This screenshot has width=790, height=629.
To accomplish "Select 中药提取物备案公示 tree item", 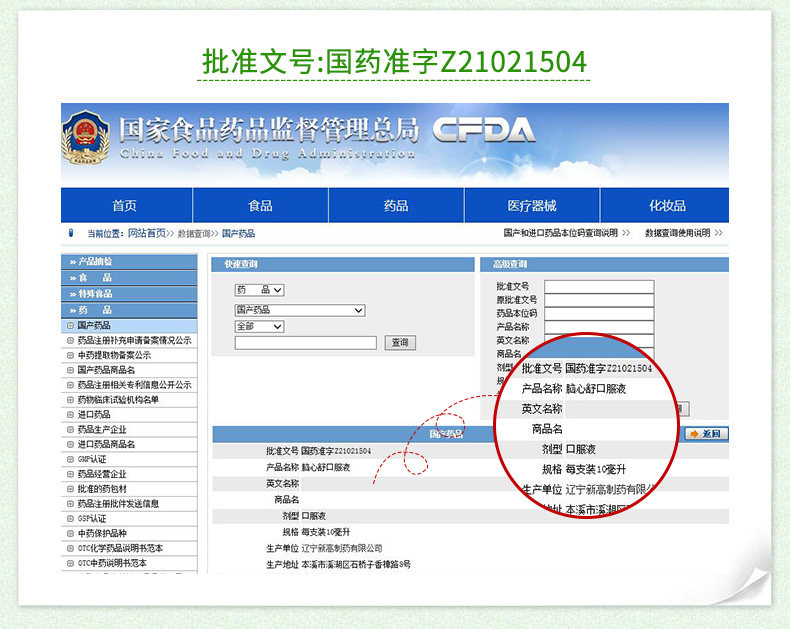I will tap(114, 355).
